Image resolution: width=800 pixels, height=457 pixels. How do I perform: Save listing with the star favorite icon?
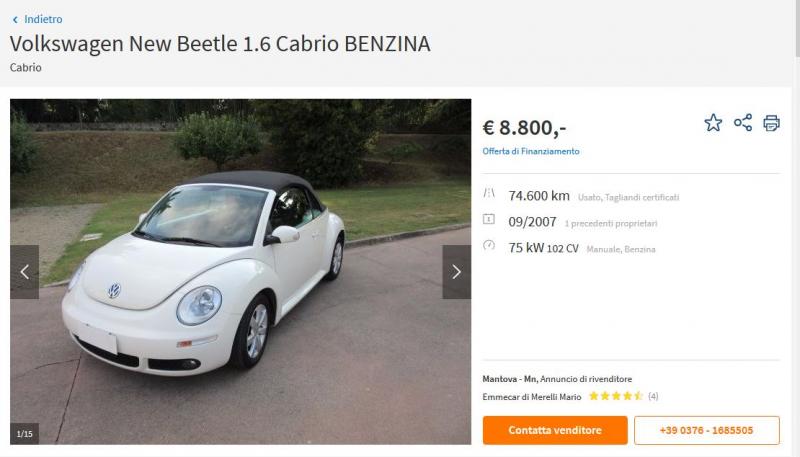click(713, 123)
